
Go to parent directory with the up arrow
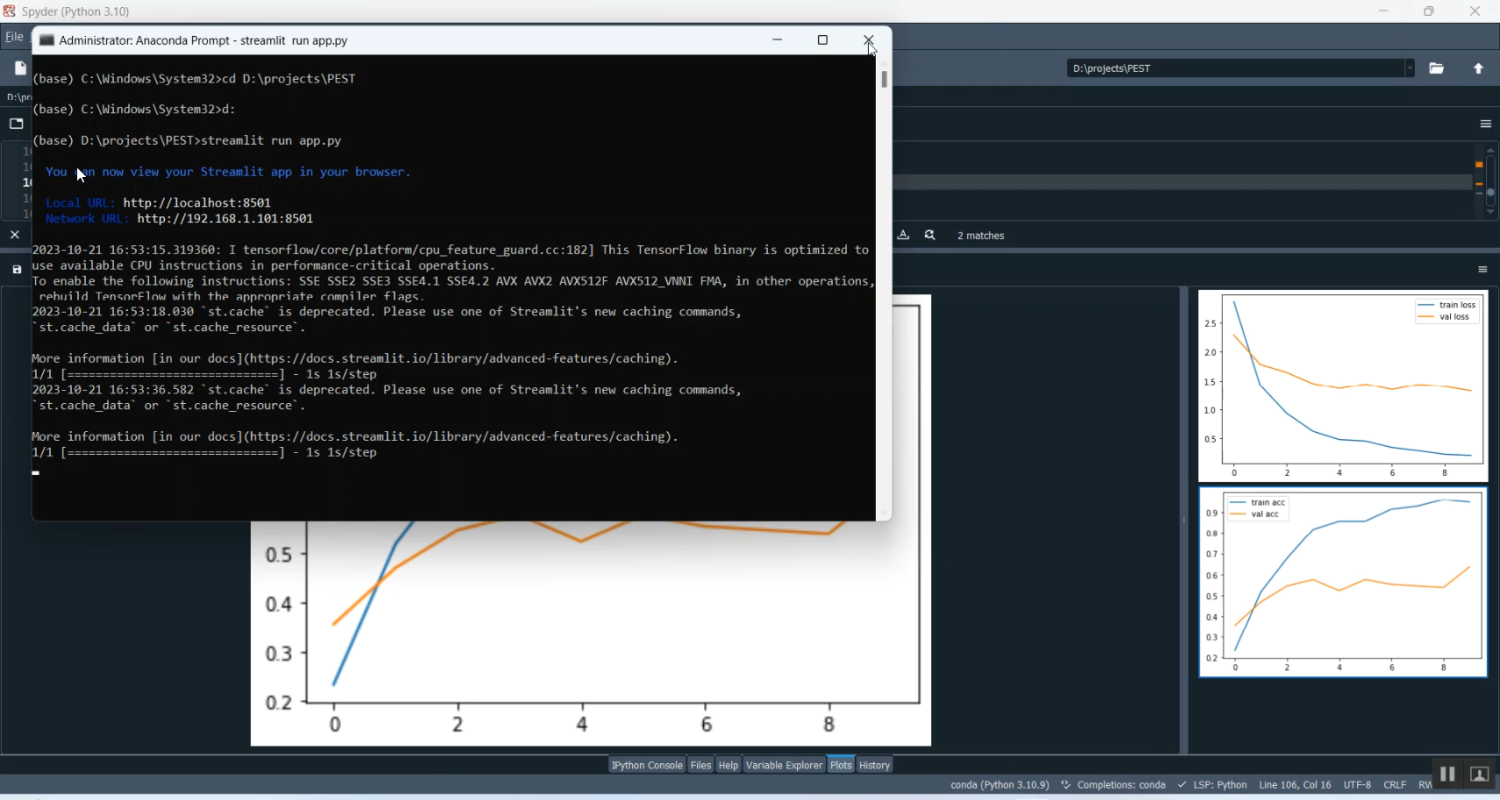[1478, 68]
